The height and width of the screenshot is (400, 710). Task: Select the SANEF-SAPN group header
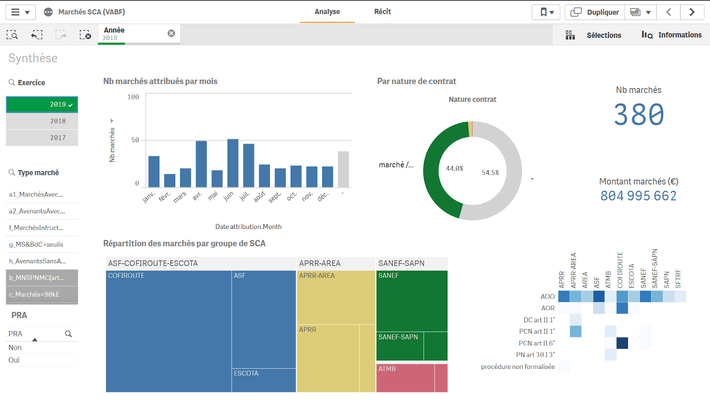coord(412,263)
